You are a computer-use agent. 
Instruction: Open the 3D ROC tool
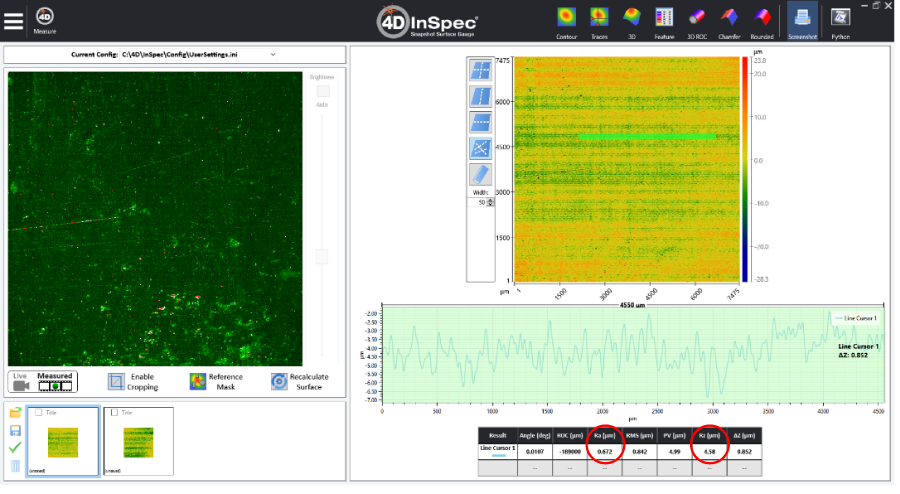[x=697, y=23]
